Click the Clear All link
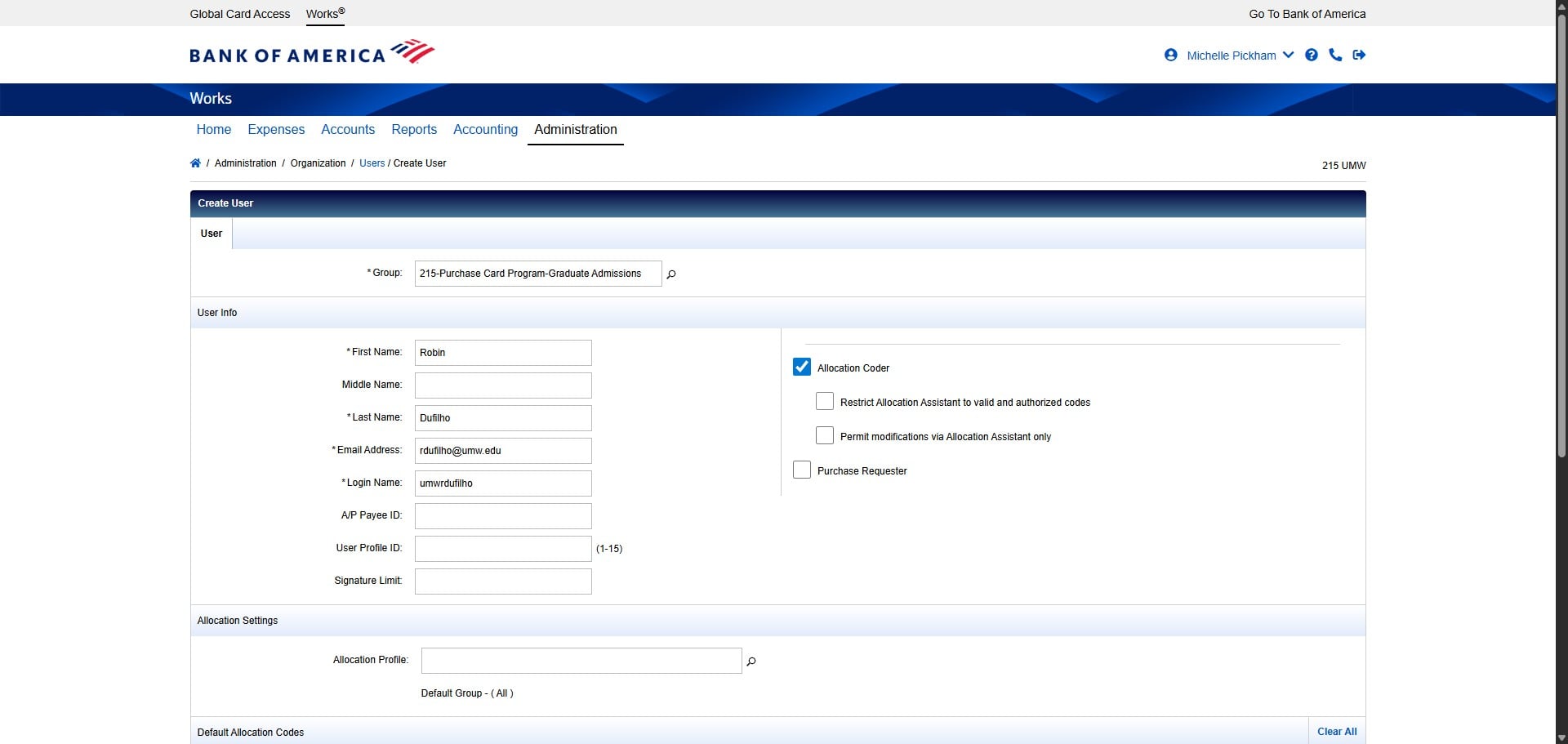Image resolution: width=1568 pixels, height=744 pixels. [x=1336, y=732]
